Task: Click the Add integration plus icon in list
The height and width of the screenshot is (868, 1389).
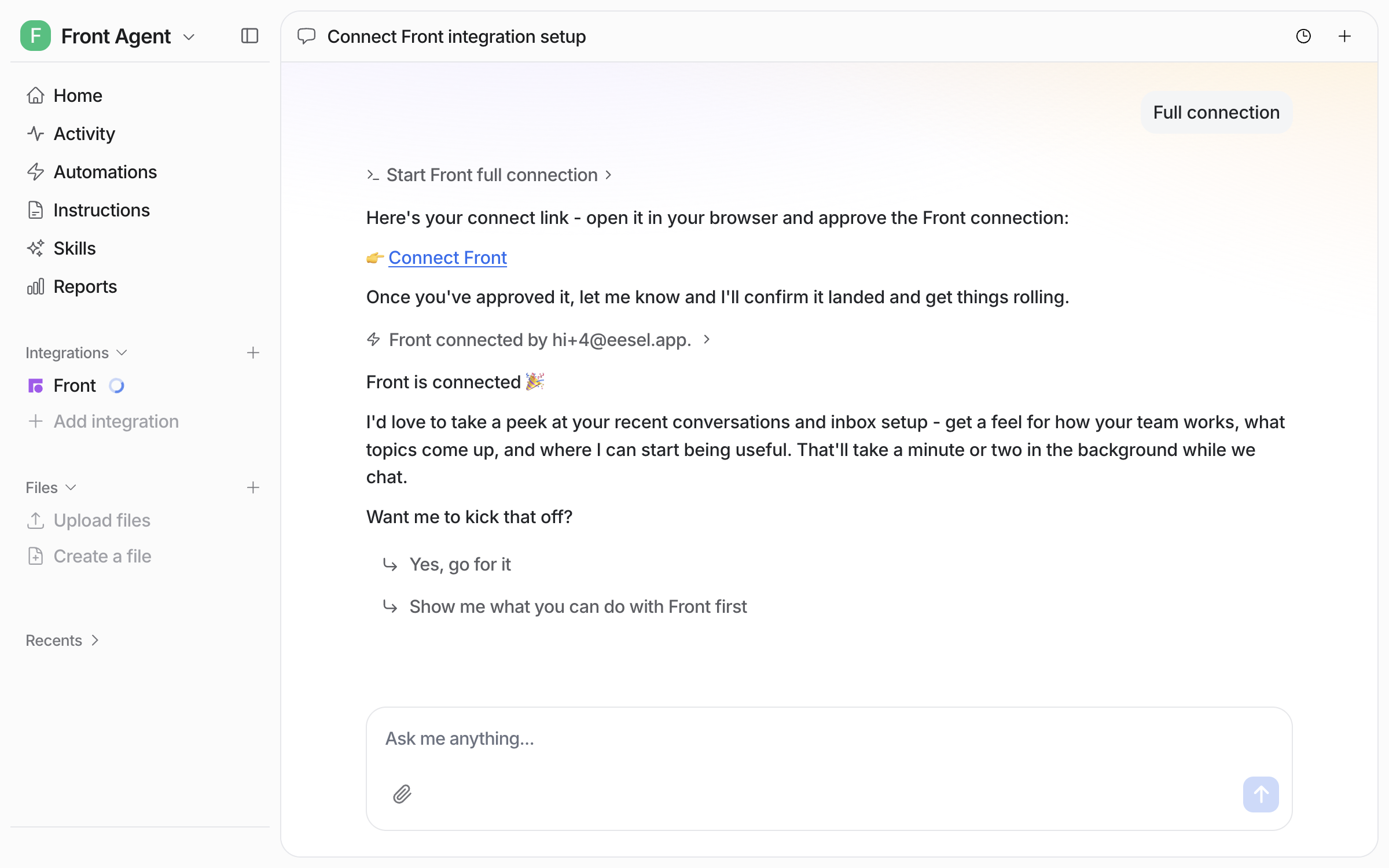Action: (35, 421)
